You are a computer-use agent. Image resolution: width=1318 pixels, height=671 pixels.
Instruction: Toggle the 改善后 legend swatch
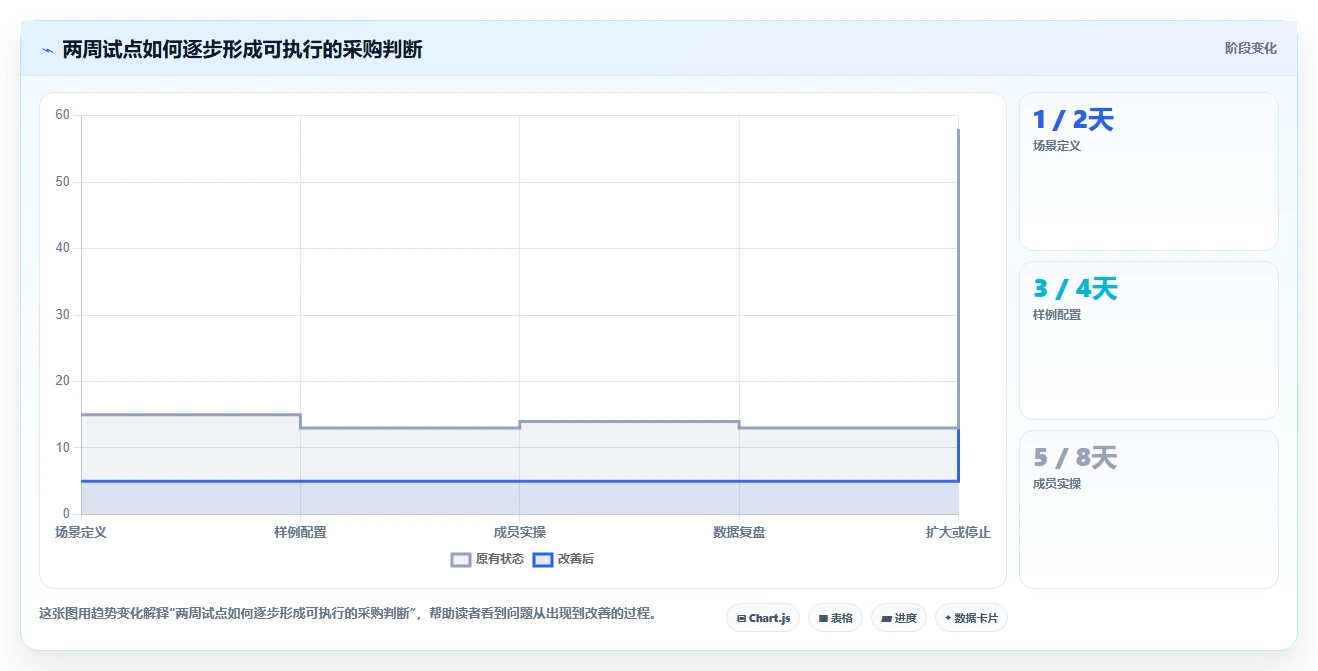point(543,559)
